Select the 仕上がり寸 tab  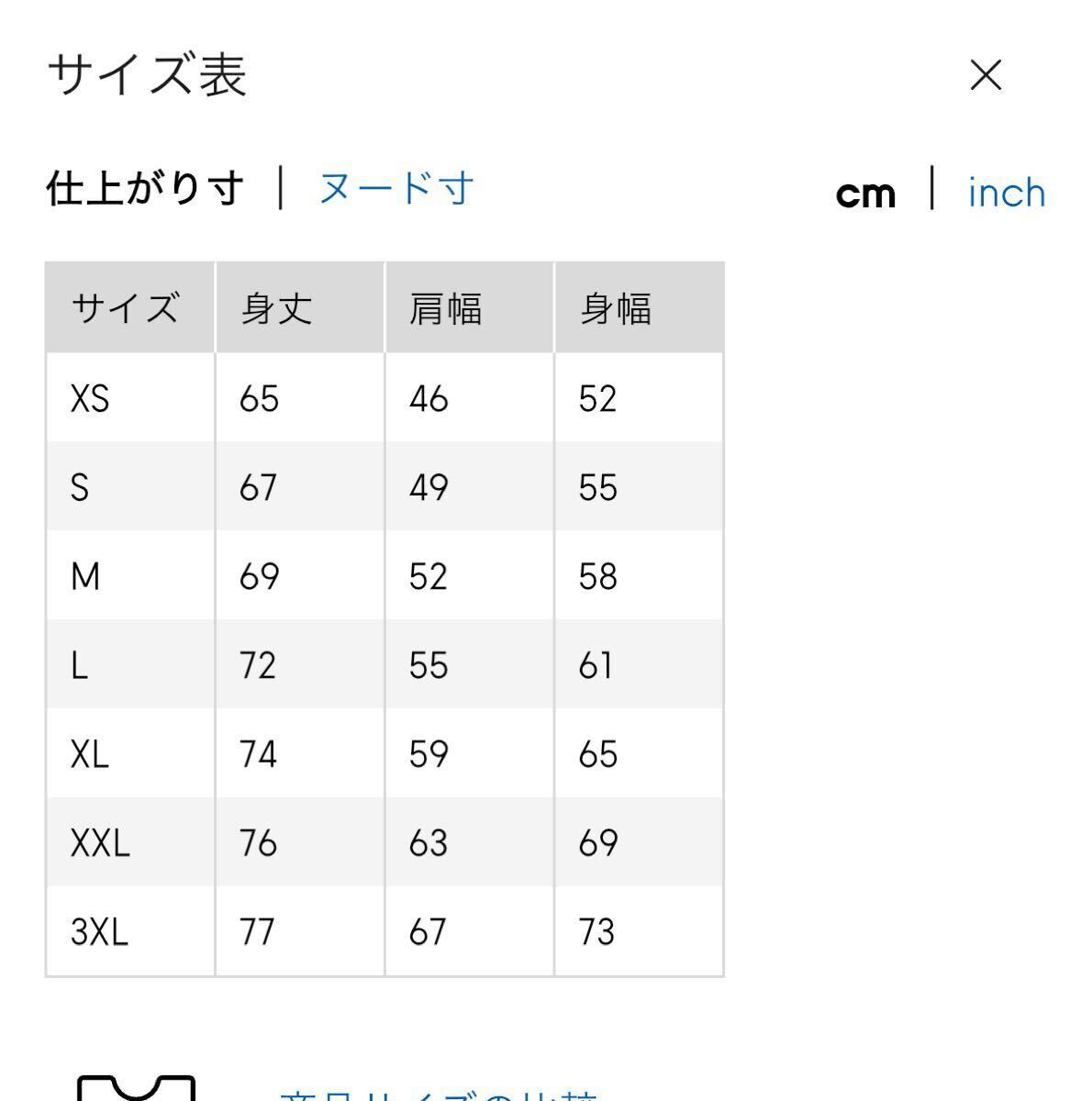145,189
